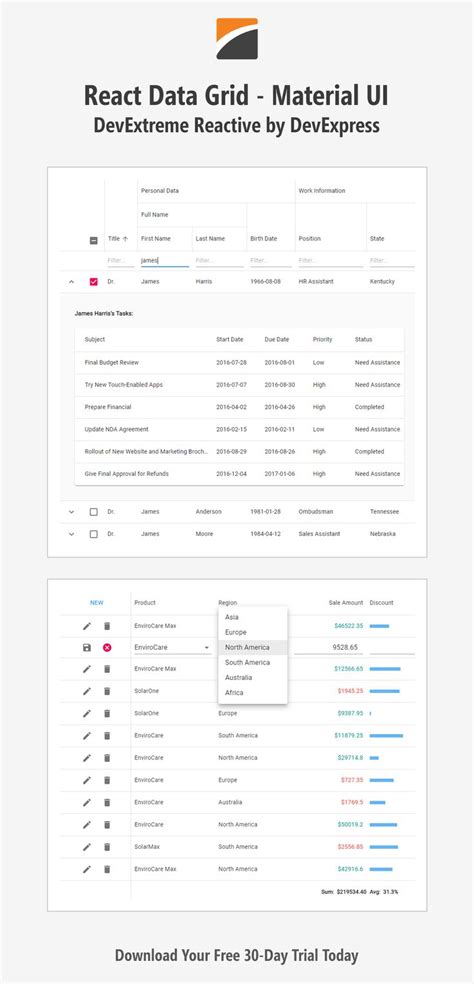Edit the $50019.2 sale row

pyautogui.click(x=87, y=825)
